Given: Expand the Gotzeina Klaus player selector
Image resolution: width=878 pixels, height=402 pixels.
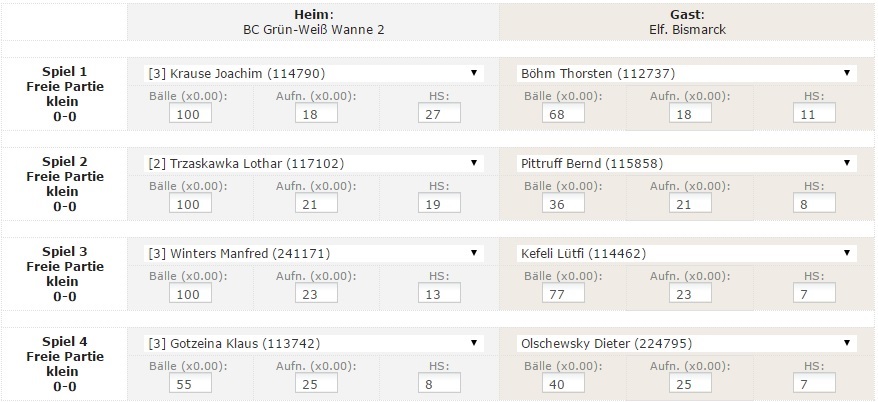Looking at the screenshot, I should pos(312,343).
